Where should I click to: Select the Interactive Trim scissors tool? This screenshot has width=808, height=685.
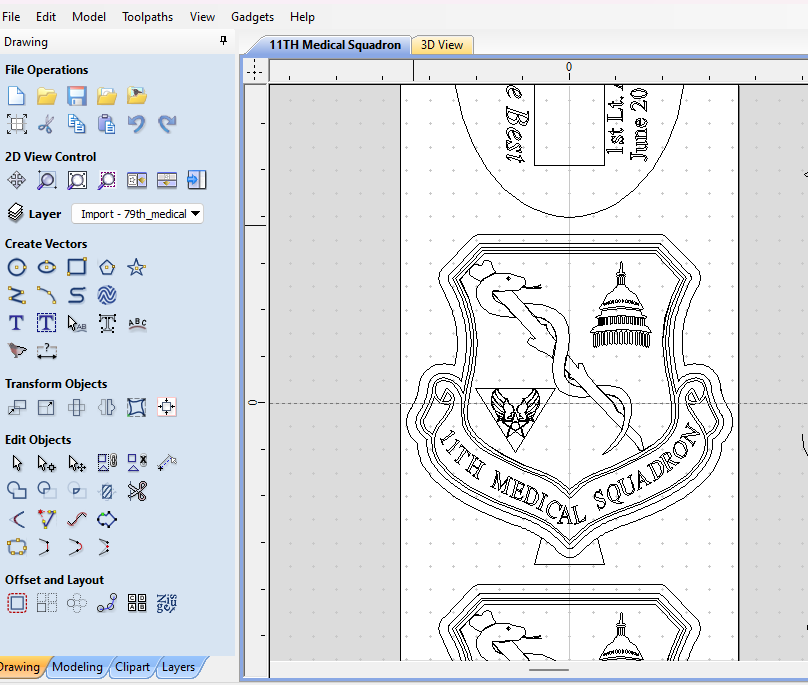pyautogui.click(x=137, y=491)
